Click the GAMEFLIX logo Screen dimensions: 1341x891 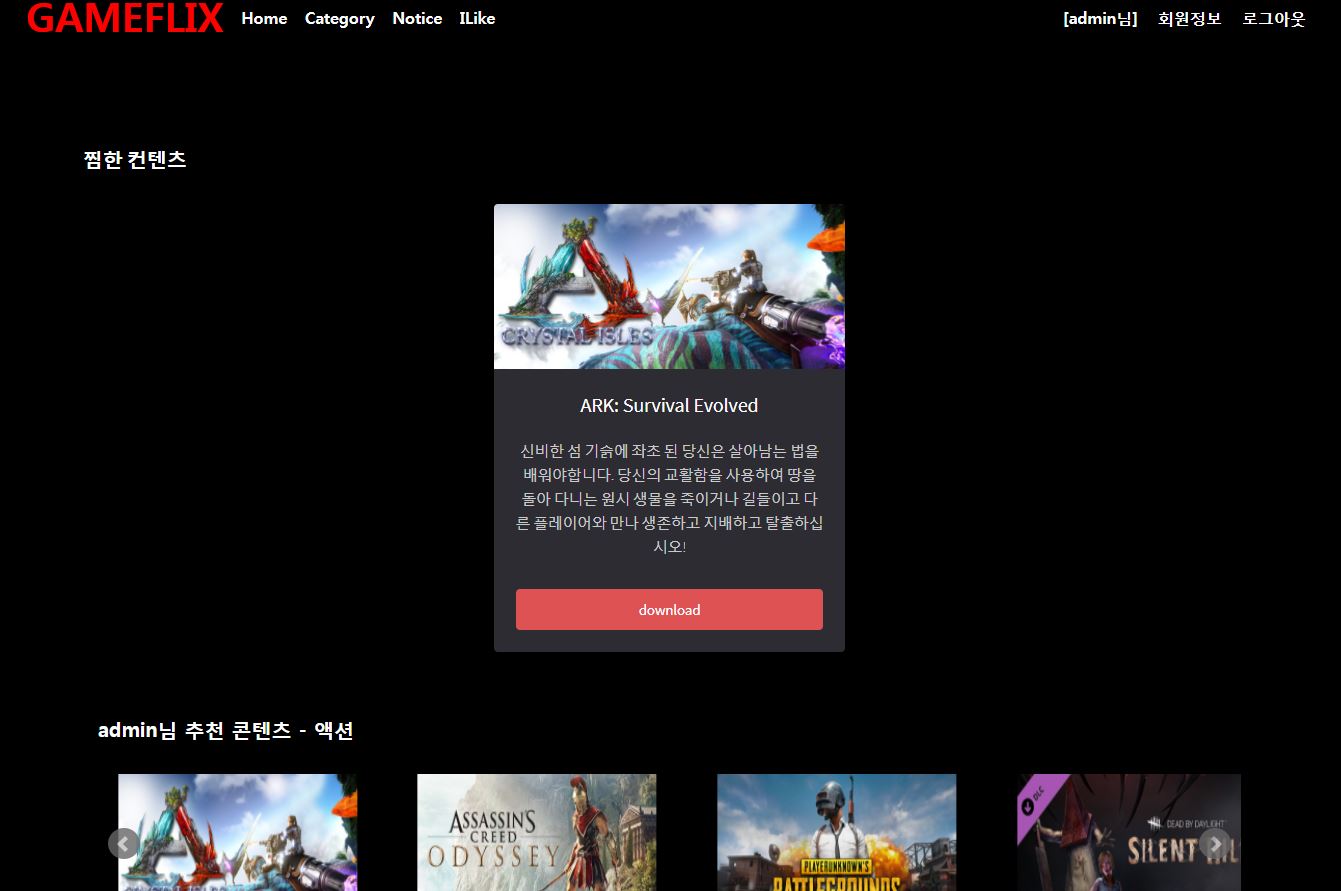pos(125,18)
